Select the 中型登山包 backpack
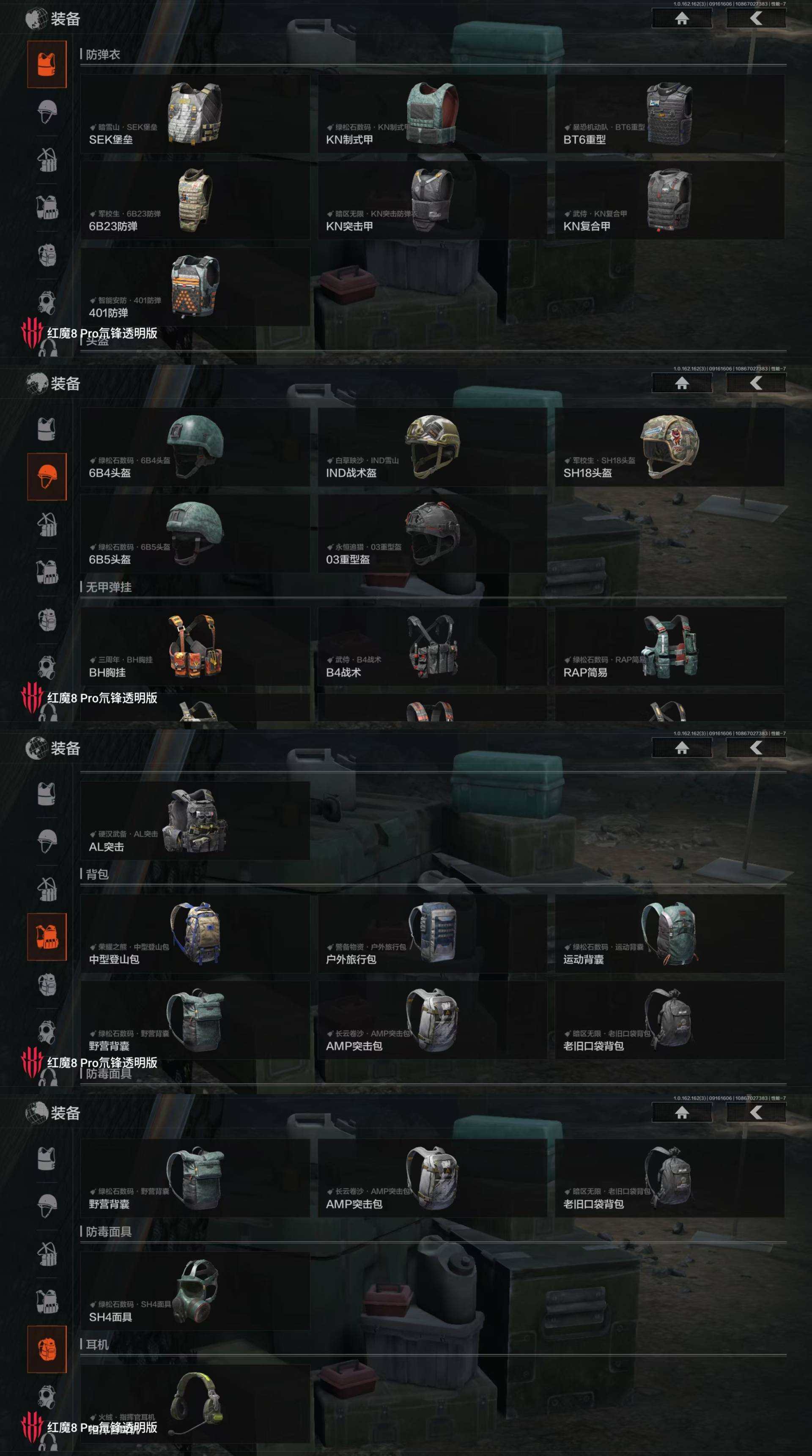 pyautogui.click(x=195, y=934)
